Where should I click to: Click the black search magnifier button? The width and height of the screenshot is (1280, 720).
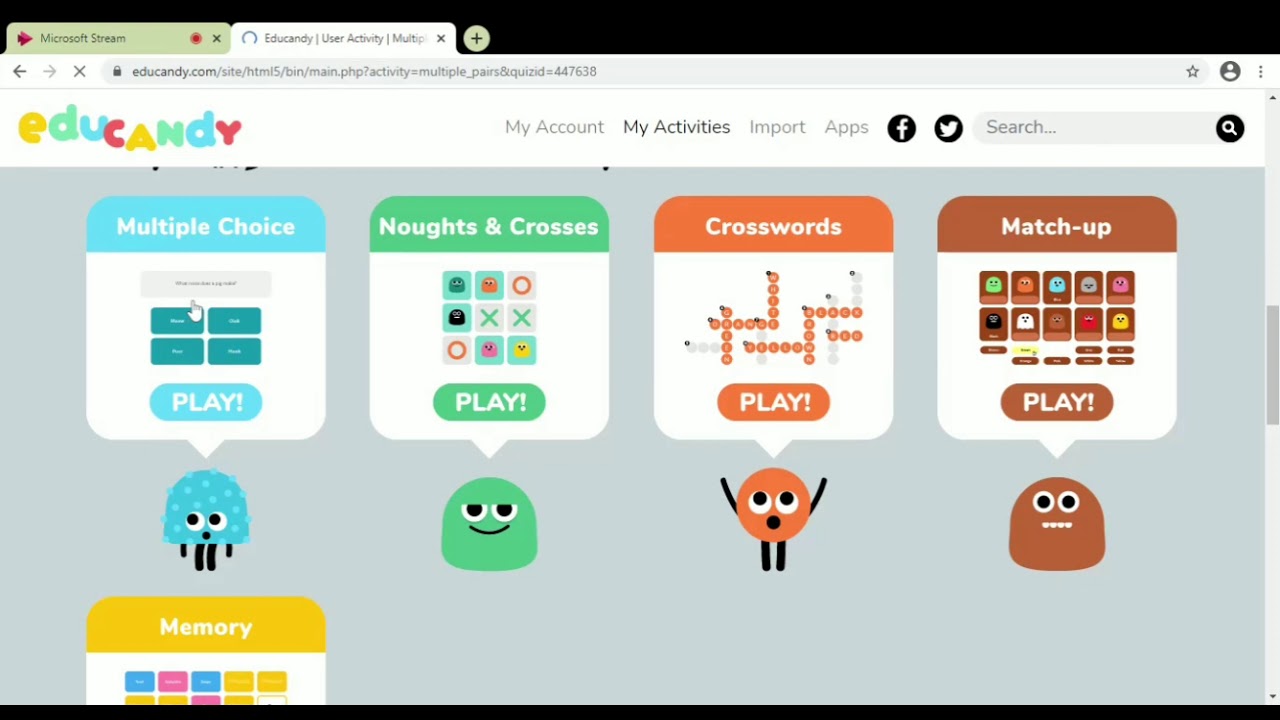pos(1229,128)
